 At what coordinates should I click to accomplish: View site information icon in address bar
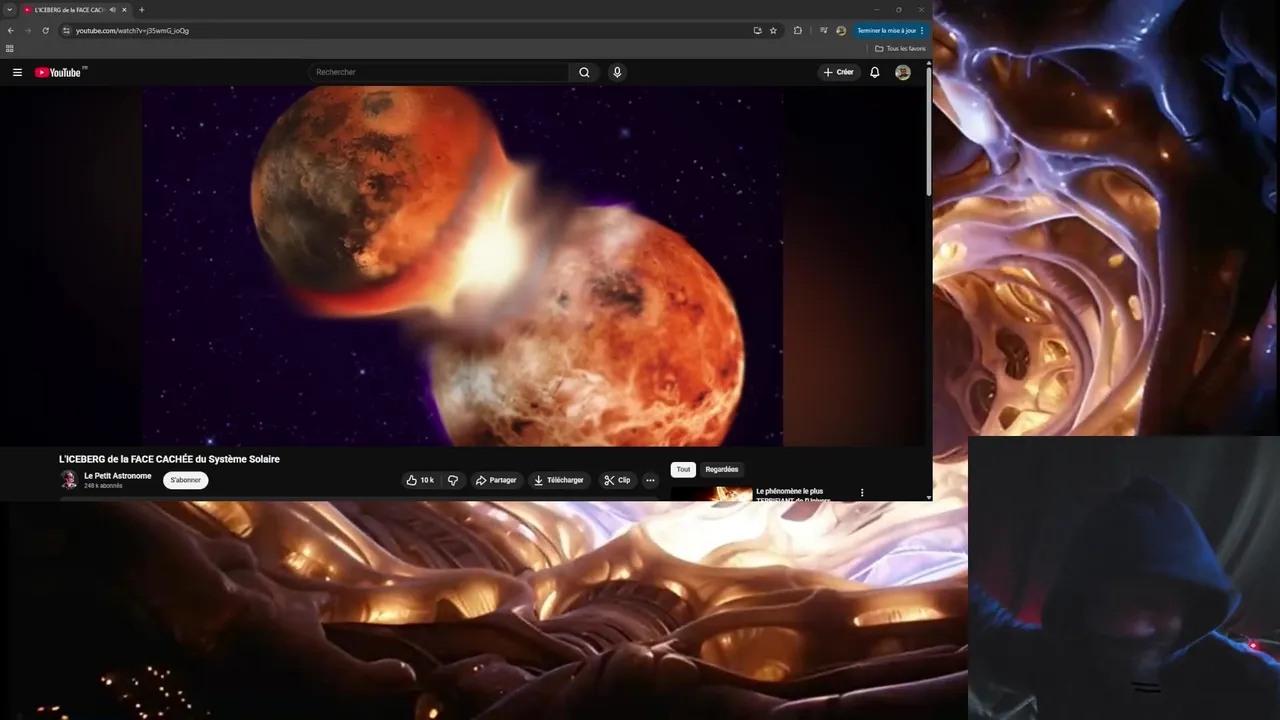(66, 31)
